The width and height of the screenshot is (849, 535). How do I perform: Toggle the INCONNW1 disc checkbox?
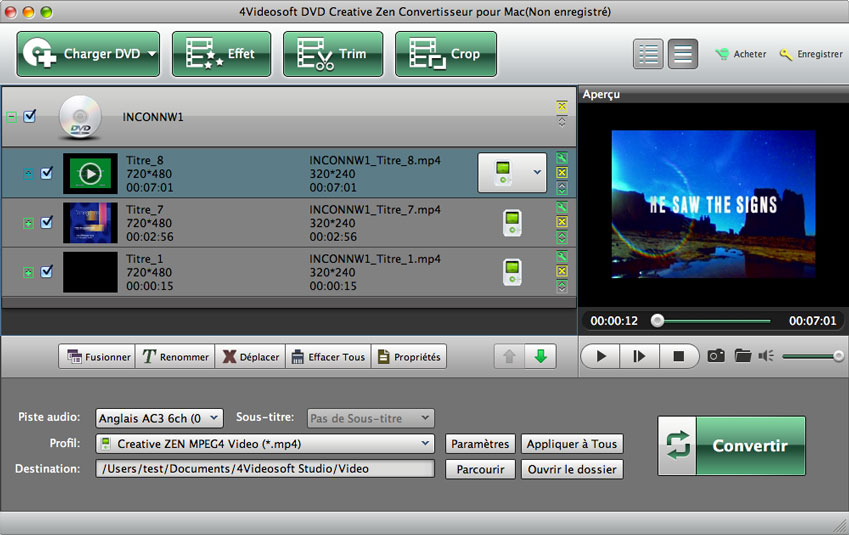pyautogui.click(x=30, y=116)
